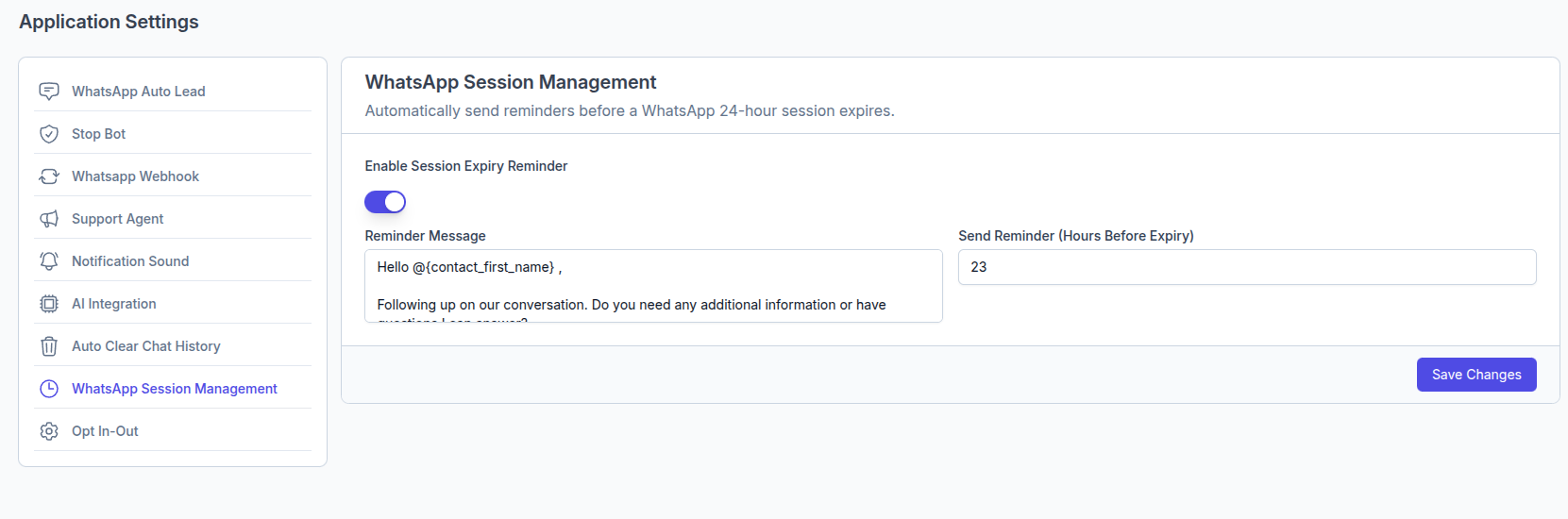Click inside the Reminder Message text area
The height and width of the screenshot is (519, 1568).
point(653,286)
